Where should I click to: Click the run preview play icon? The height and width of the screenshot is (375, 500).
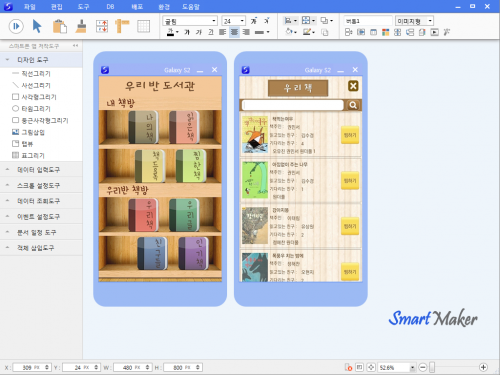point(16,26)
